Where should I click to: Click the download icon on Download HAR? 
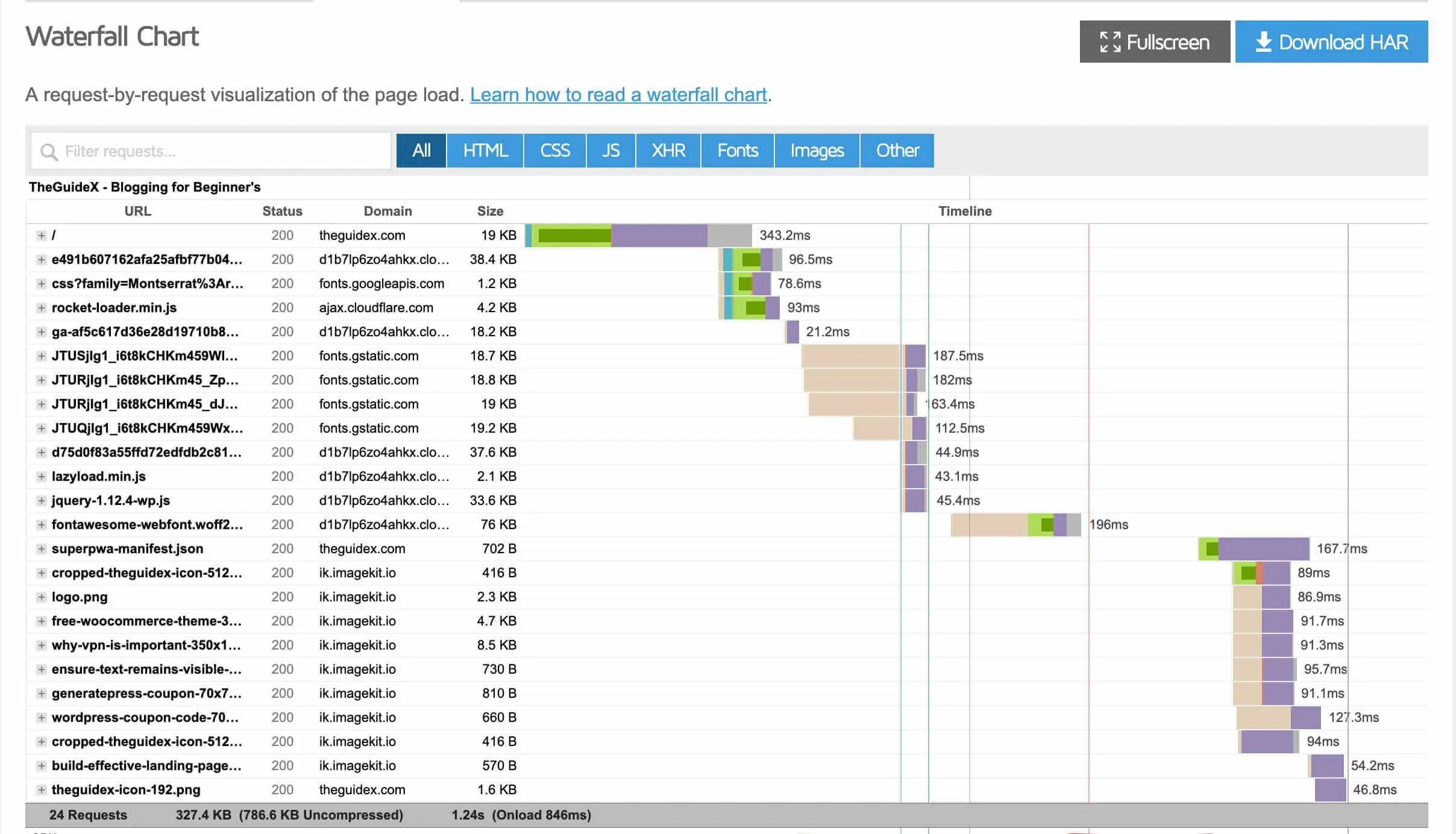(1264, 42)
